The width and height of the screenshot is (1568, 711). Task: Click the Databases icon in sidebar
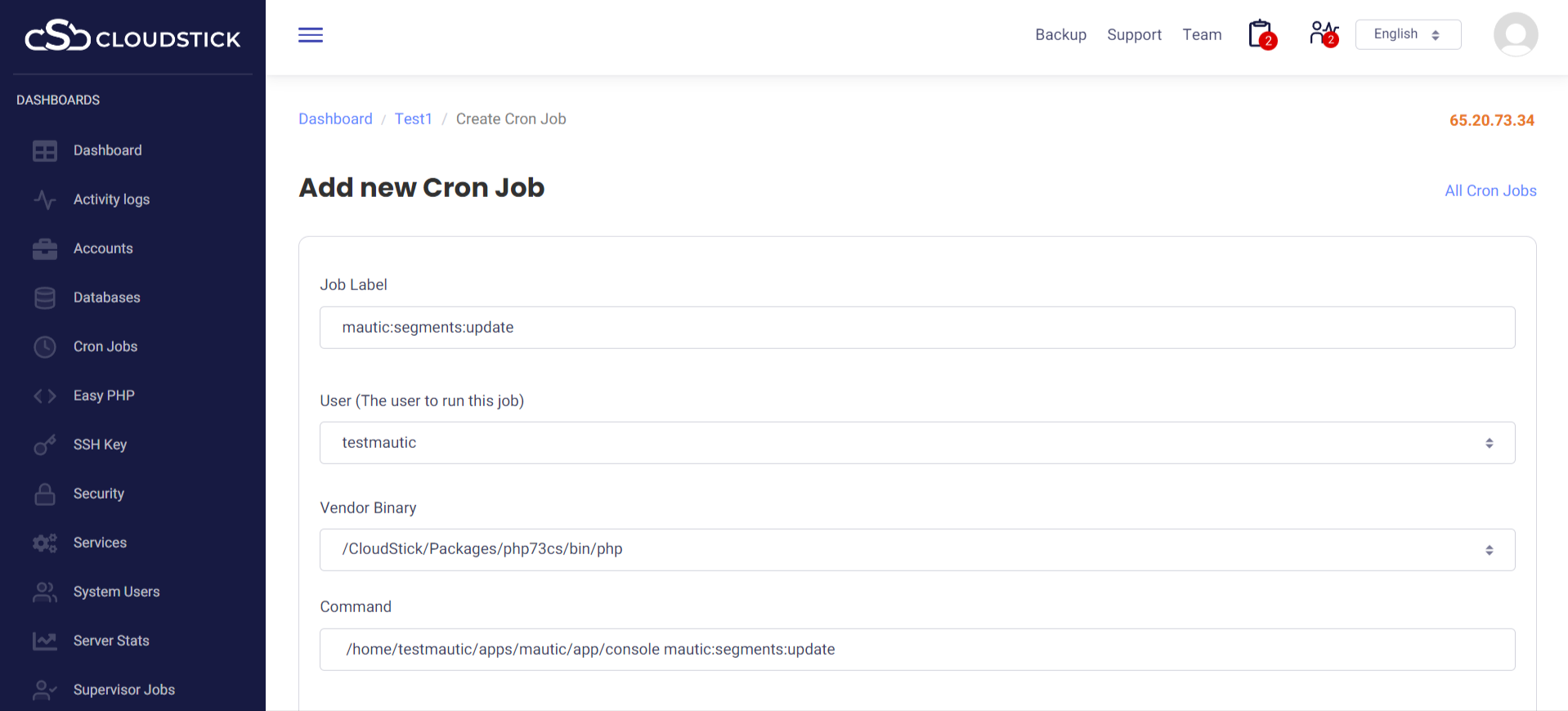(45, 297)
